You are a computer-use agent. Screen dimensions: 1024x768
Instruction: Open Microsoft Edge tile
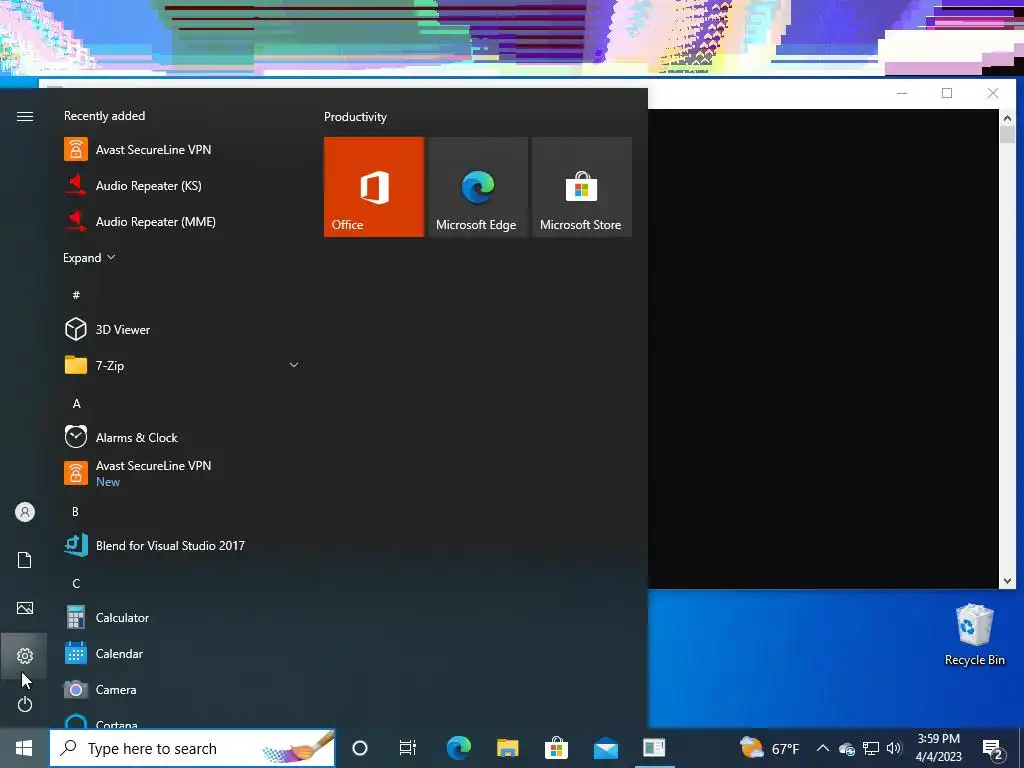tap(477, 187)
